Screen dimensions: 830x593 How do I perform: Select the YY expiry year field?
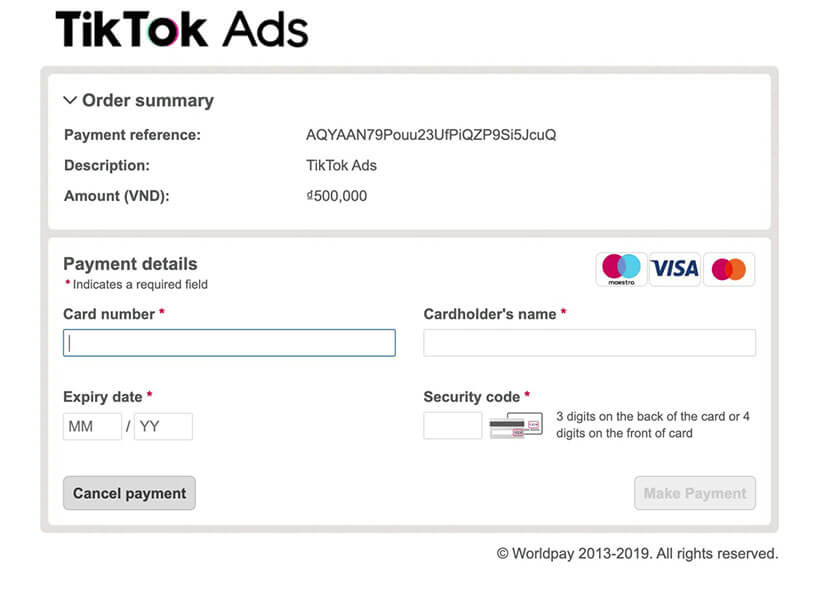163,426
